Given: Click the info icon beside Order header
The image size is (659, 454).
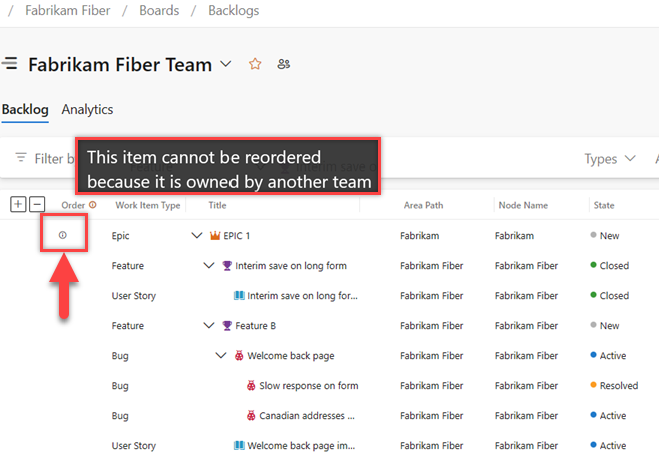Looking at the screenshot, I should (92, 205).
